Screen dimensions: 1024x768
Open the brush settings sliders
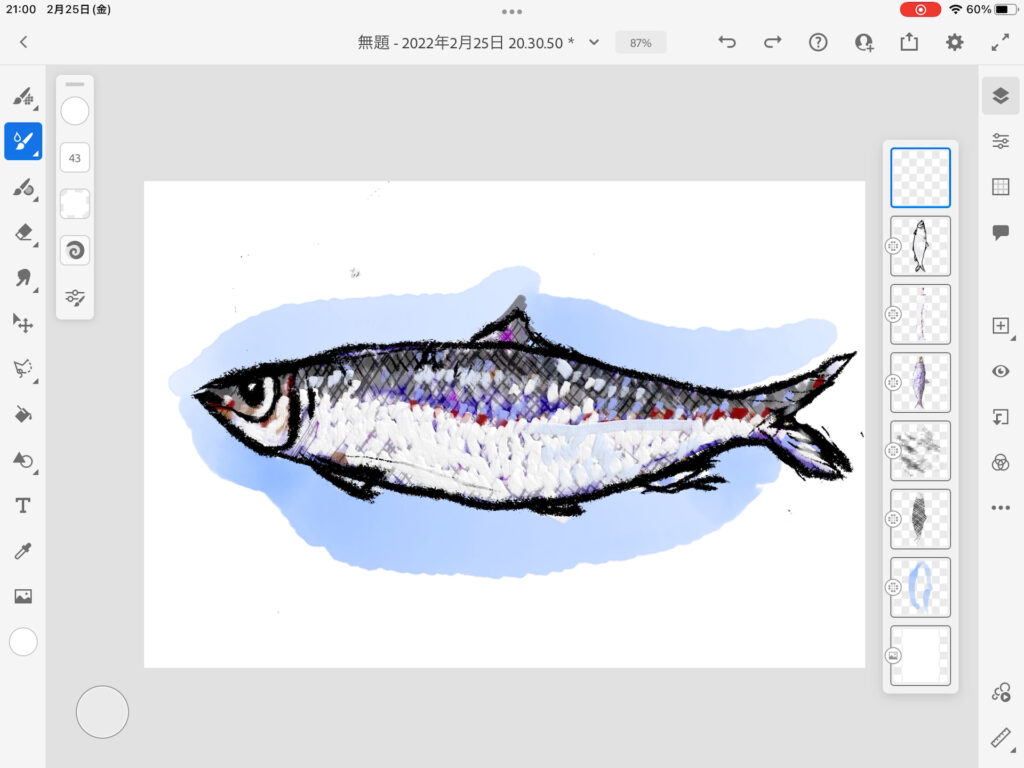tap(75, 297)
